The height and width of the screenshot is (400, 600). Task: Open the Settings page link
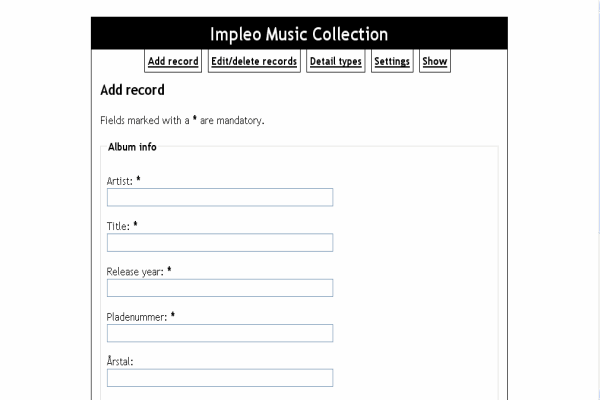[x=392, y=61]
